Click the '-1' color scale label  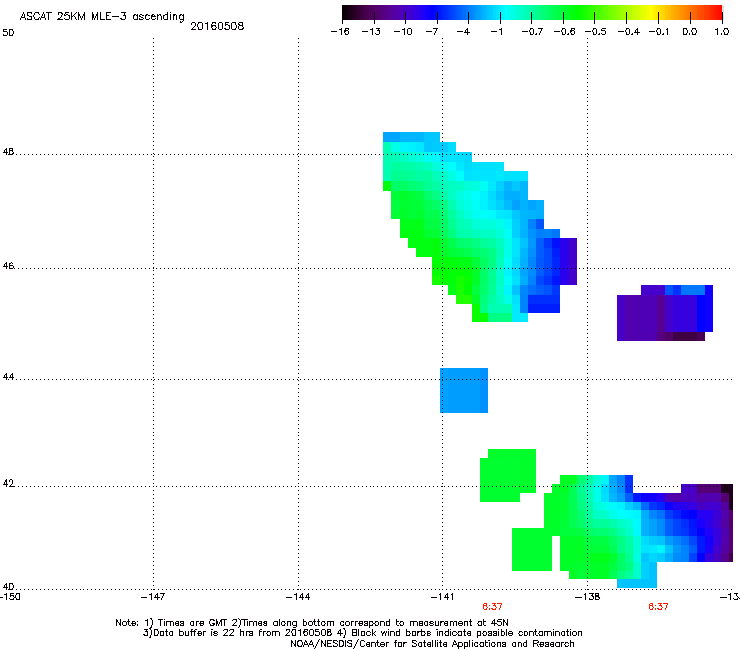[x=496, y=32]
